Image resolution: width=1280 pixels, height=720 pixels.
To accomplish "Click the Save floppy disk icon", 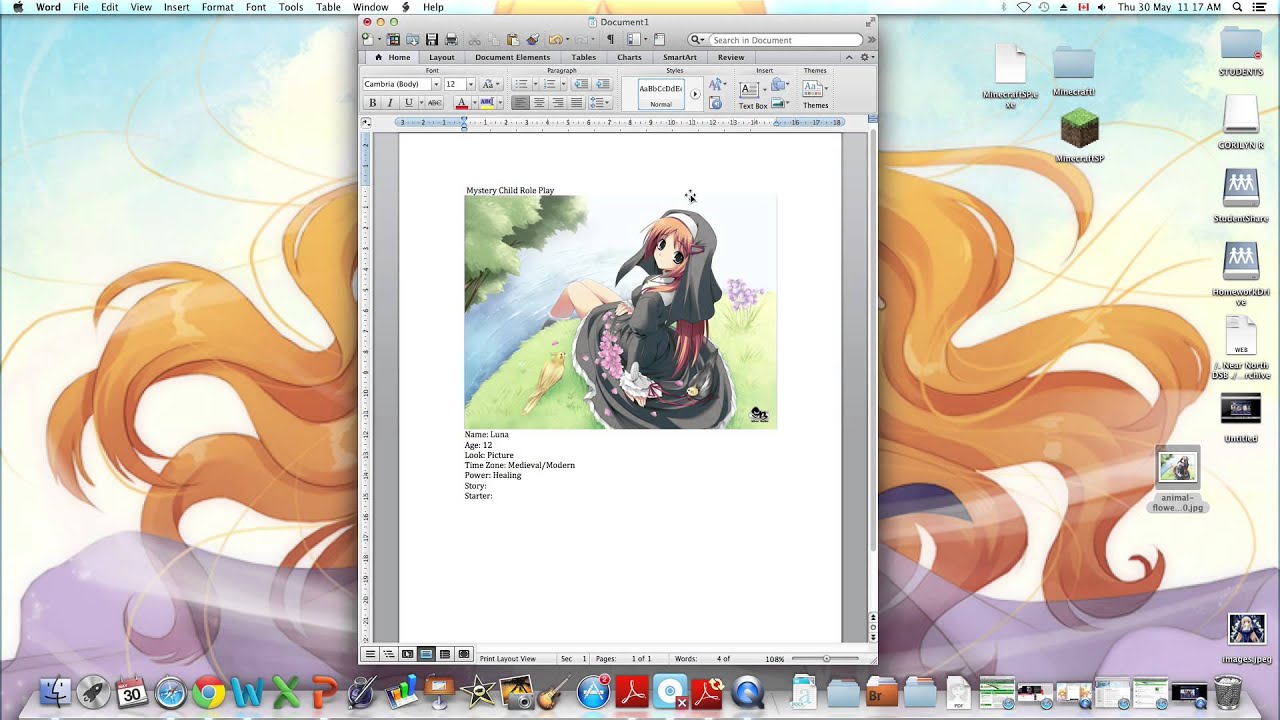I will (432, 39).
